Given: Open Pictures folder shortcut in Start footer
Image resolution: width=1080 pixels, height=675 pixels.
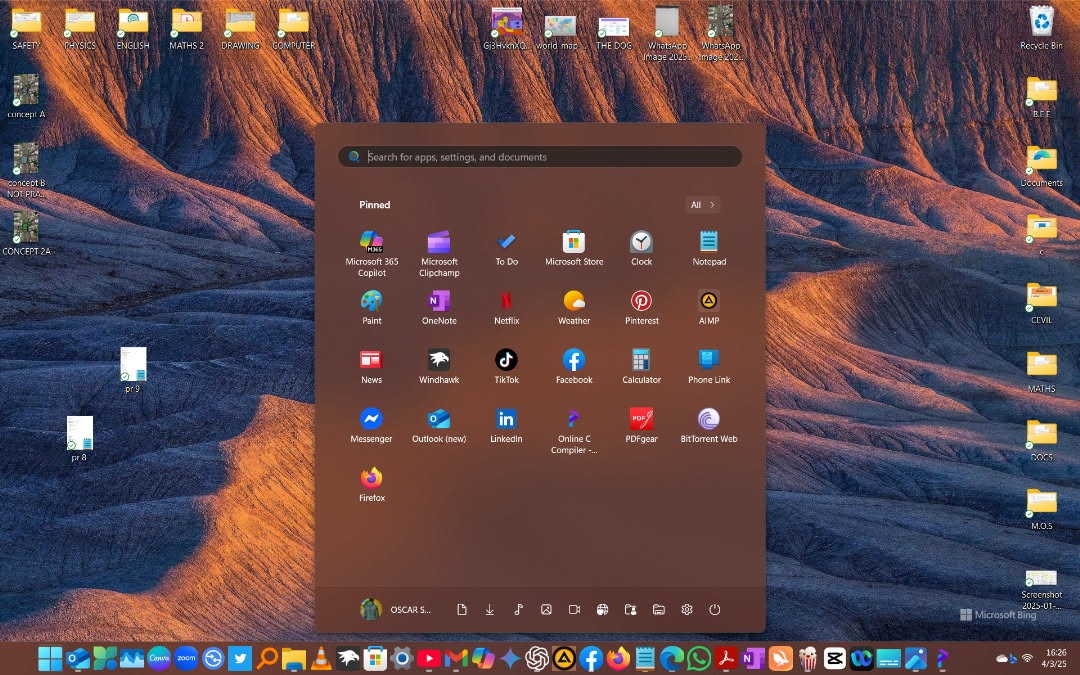Looking at the screenshot, I should 546,610.
